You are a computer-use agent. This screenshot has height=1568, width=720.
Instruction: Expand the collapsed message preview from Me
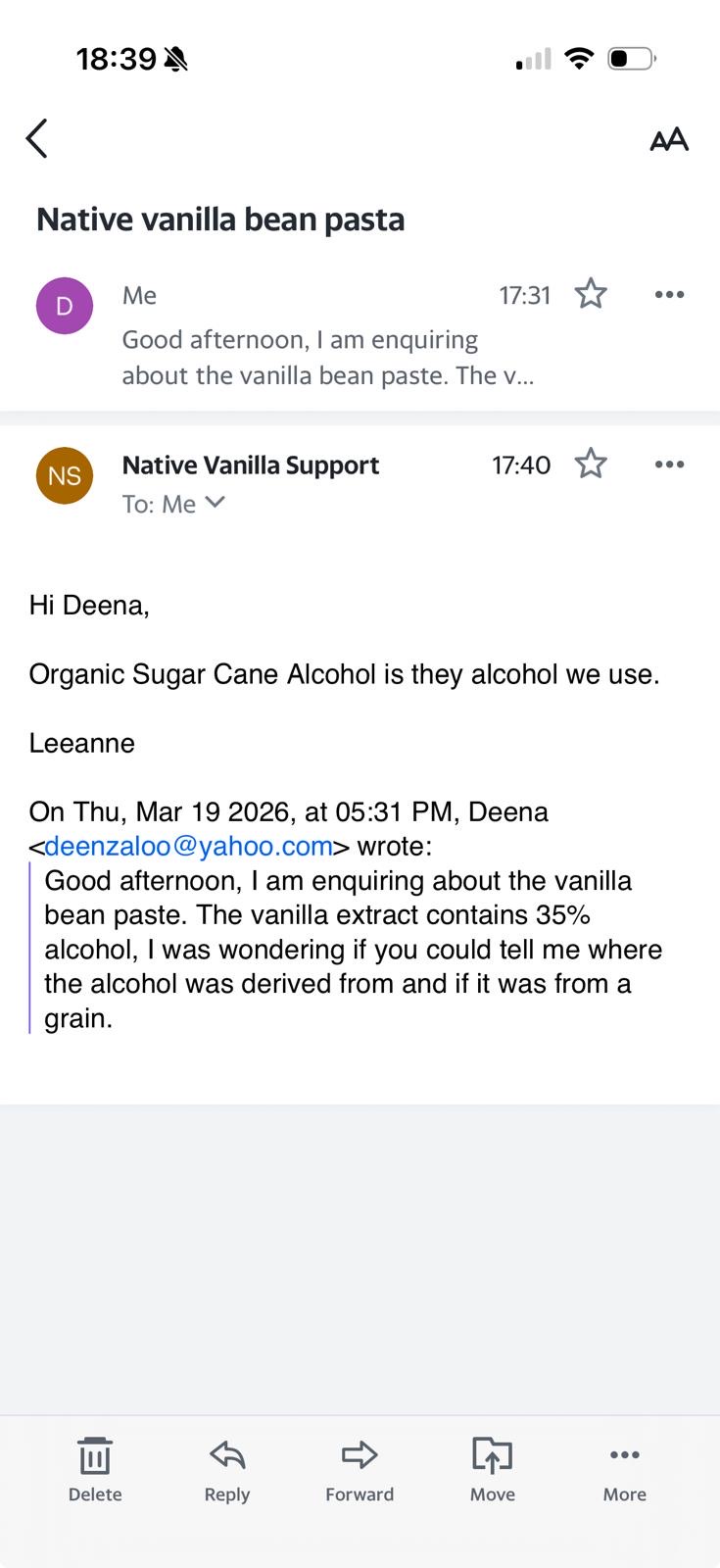[327, 358]
